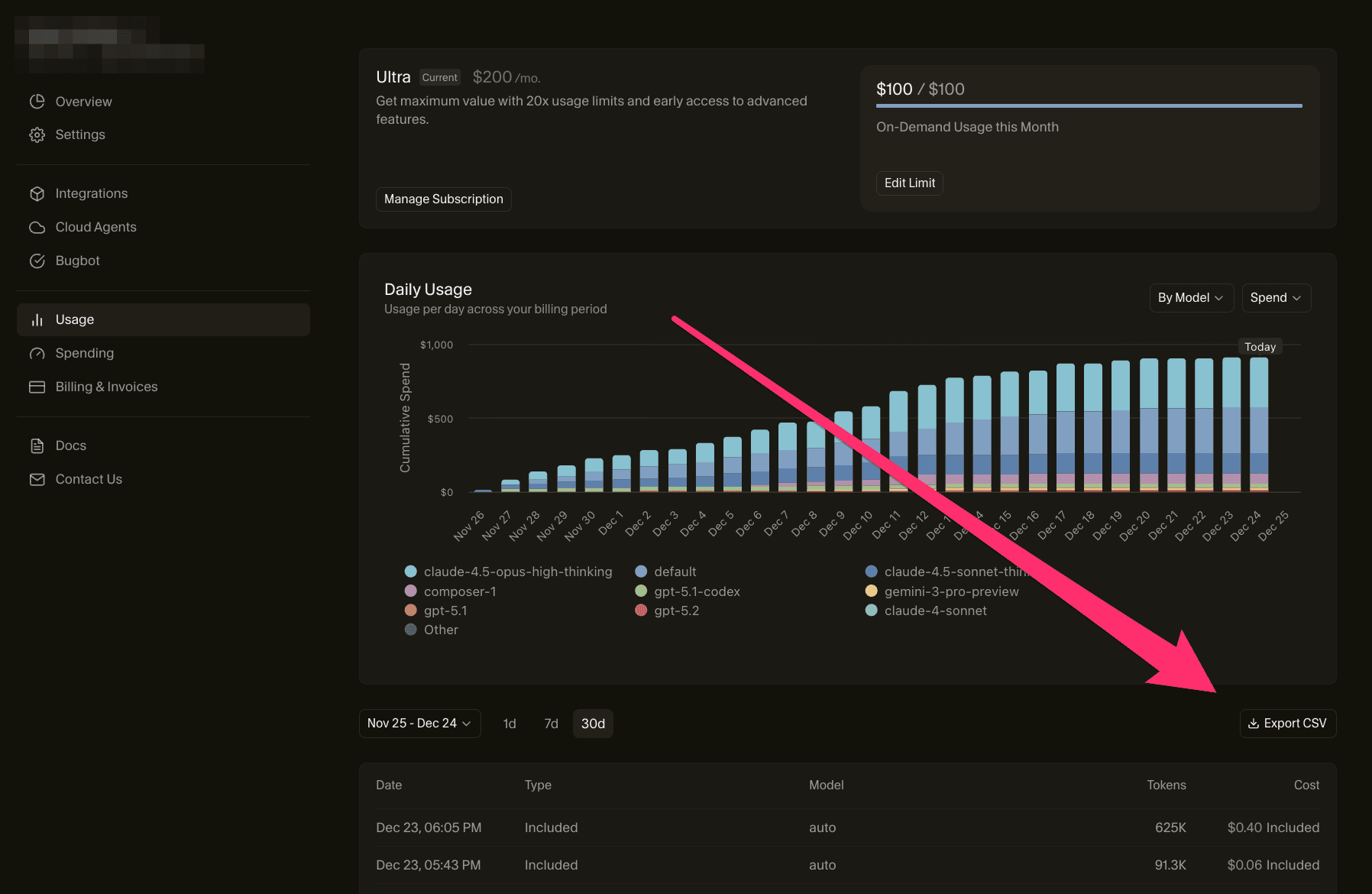
Task: Switch to the 7d range tab
Action: 551,723
